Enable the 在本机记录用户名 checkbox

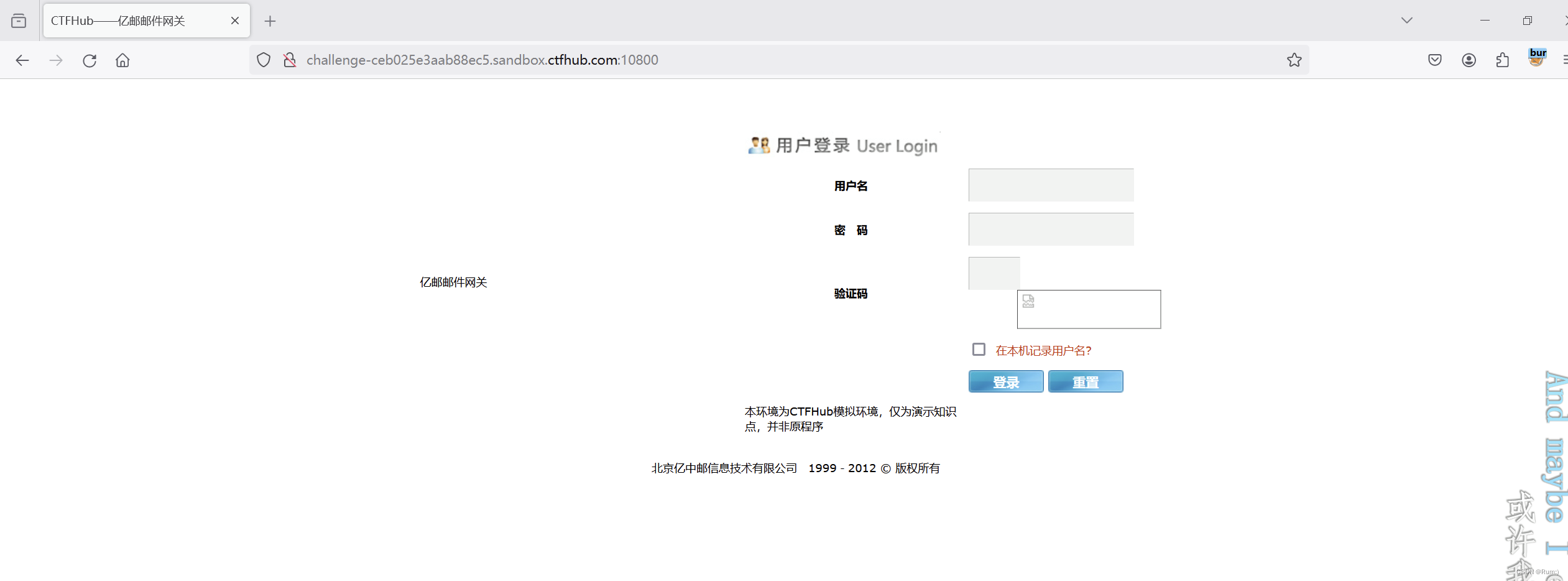click(979, 349)
